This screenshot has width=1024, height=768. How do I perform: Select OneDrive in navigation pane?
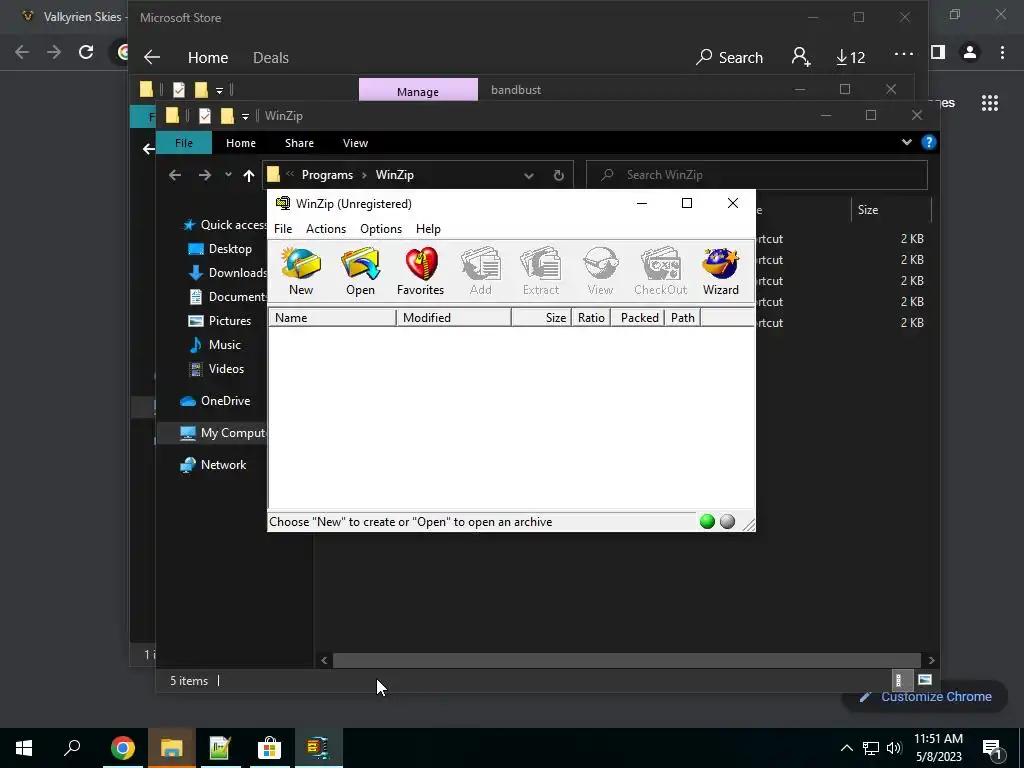(x=215, y=401)
